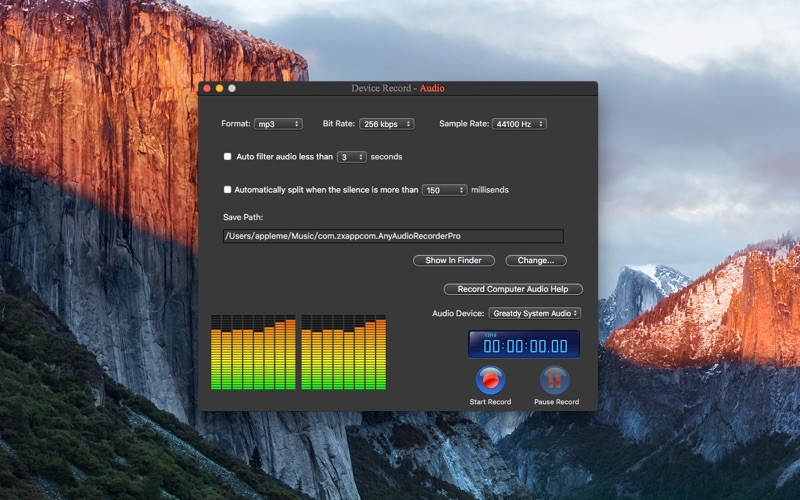Open the Bit Rate 256 kbps dropdown
The width and height of the screenshot is (800, 500).
387,124
